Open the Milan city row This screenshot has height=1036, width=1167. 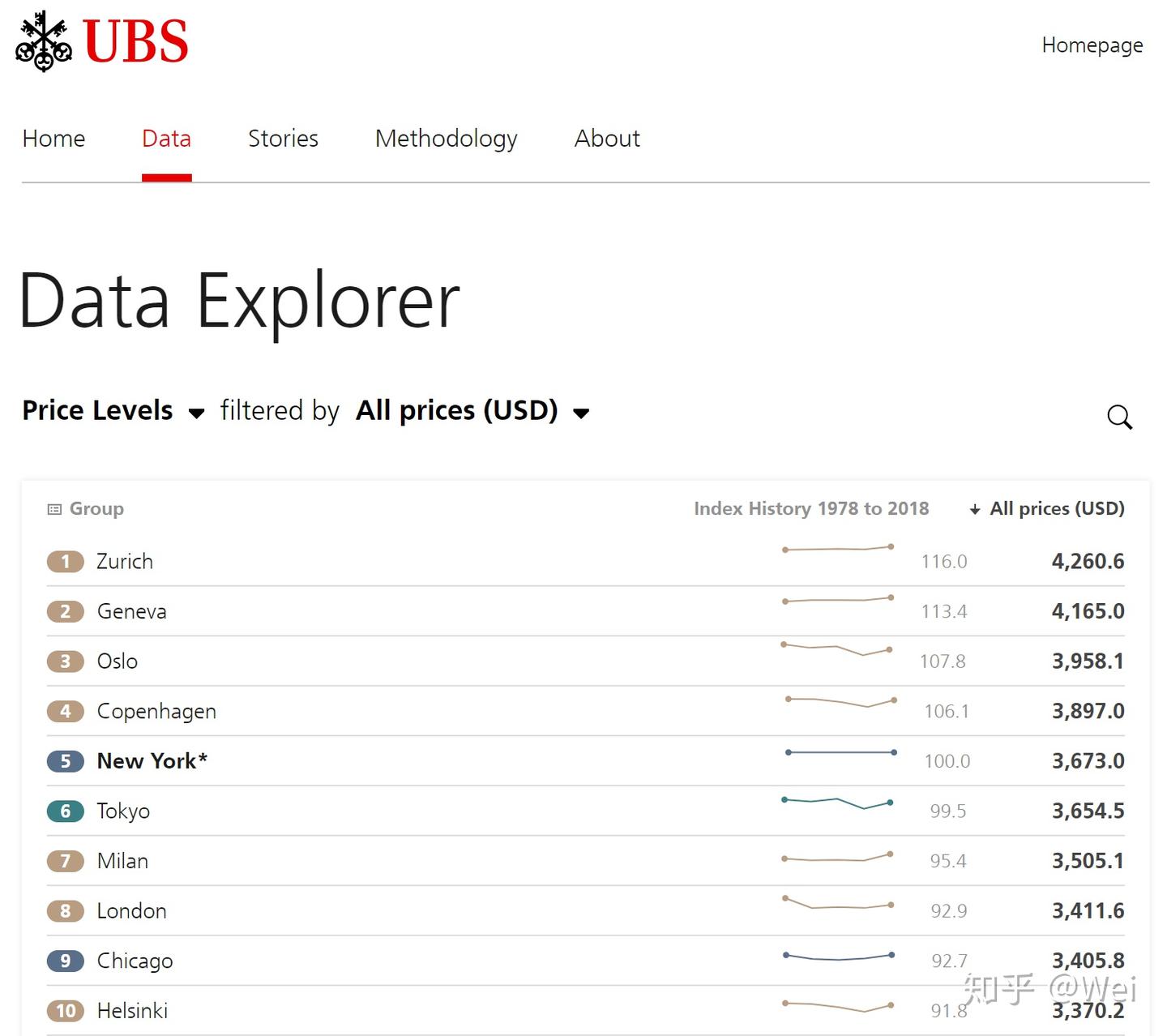point(586,861)
